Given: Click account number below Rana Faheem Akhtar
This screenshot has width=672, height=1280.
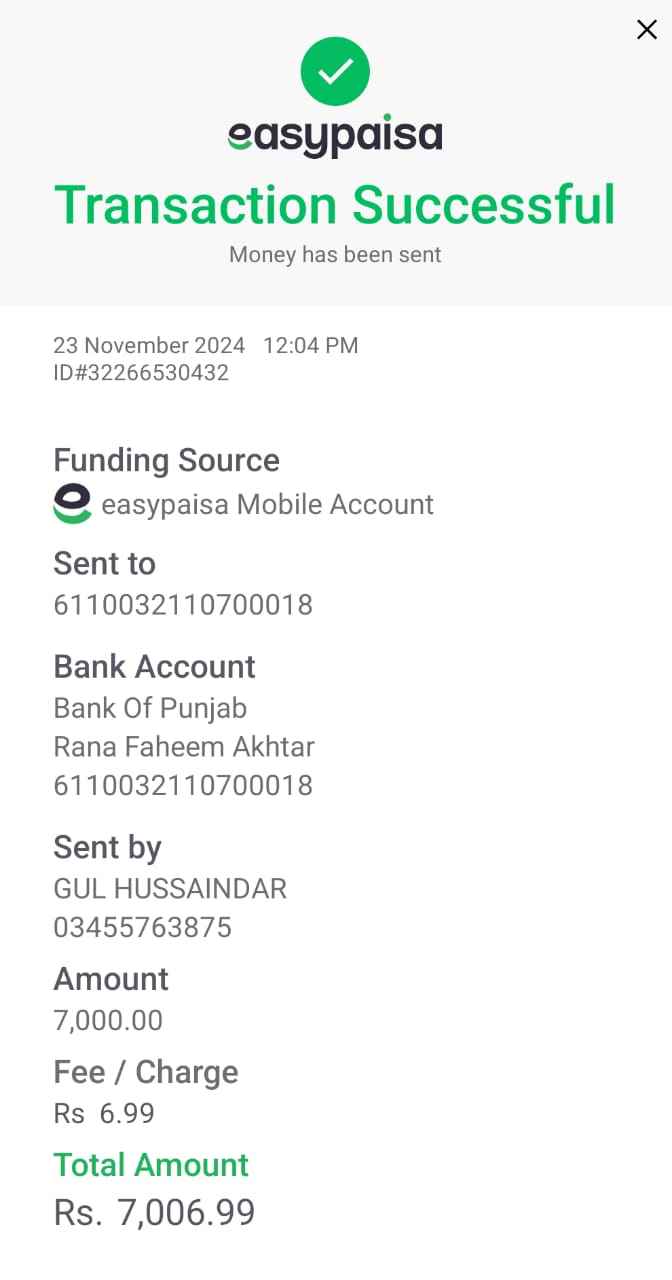Looking at the screenshot, I should 183,786.
